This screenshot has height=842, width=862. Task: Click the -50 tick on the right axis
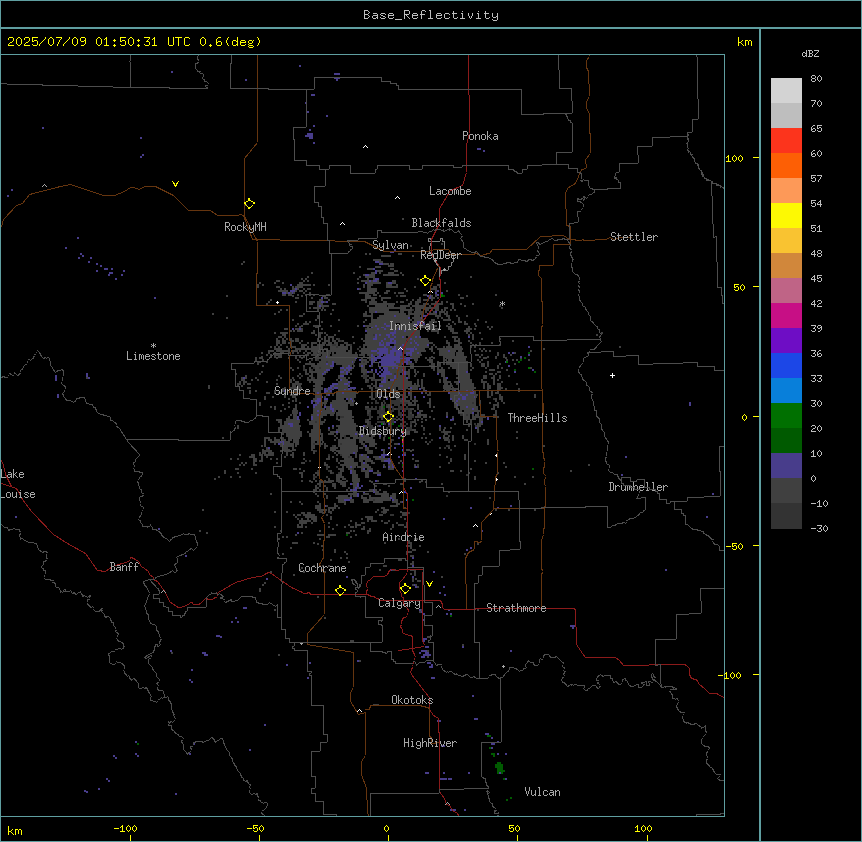click(735, 546)
